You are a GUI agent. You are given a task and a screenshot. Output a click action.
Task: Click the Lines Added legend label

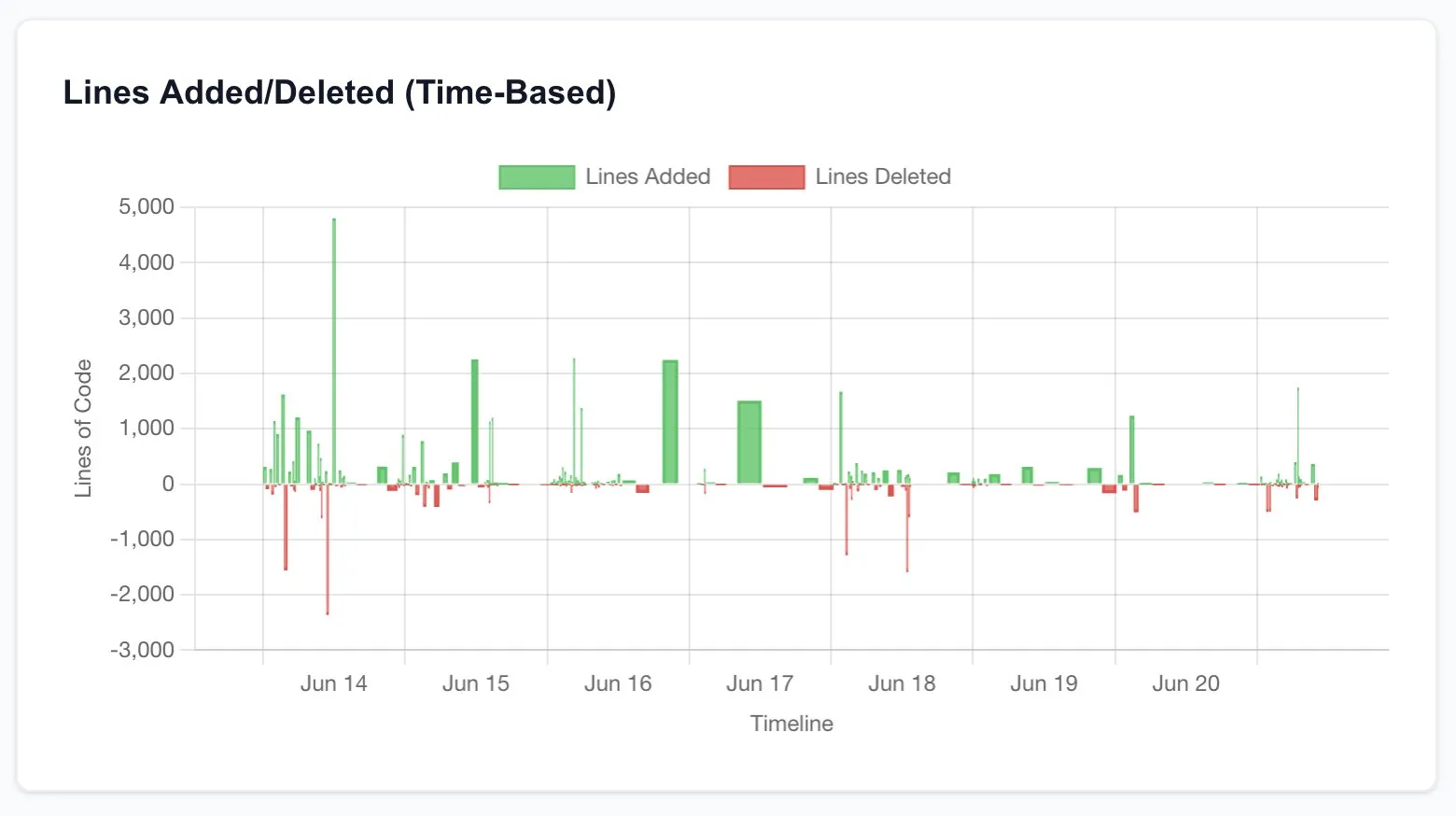[x=648, y=176]
